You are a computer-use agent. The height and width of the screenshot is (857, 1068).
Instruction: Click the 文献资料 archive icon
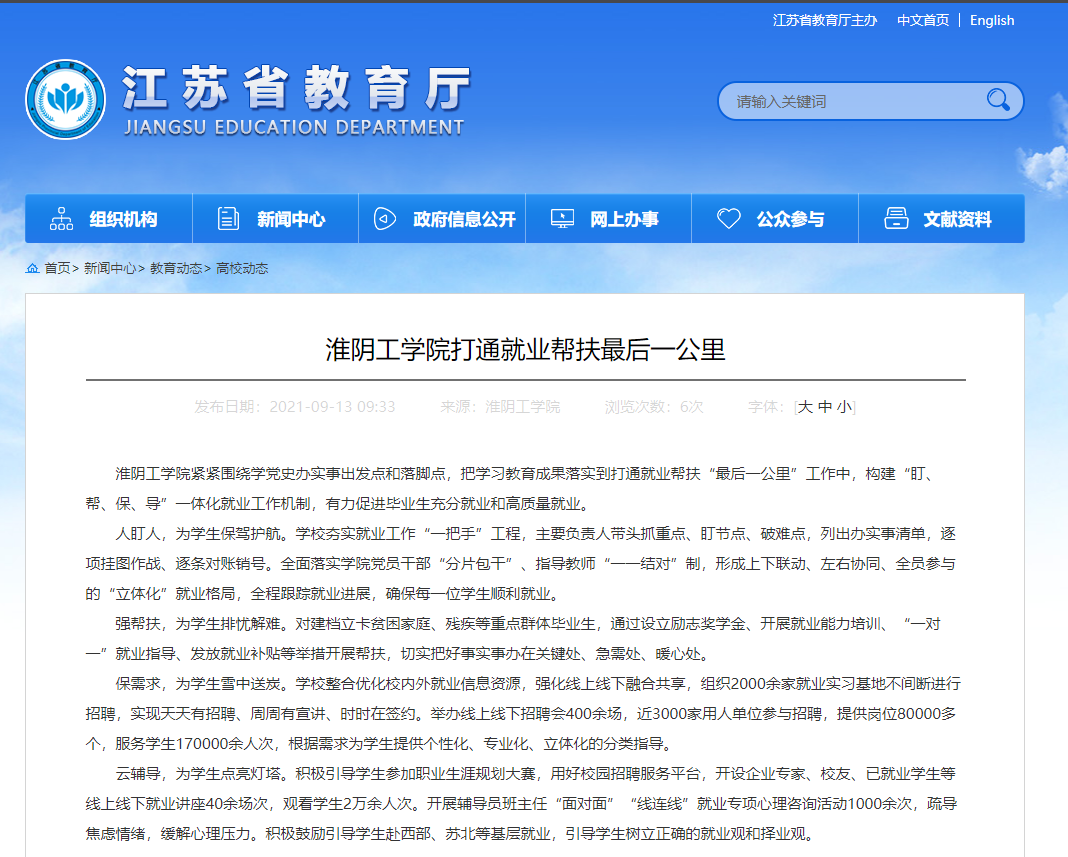click(896, 219)
